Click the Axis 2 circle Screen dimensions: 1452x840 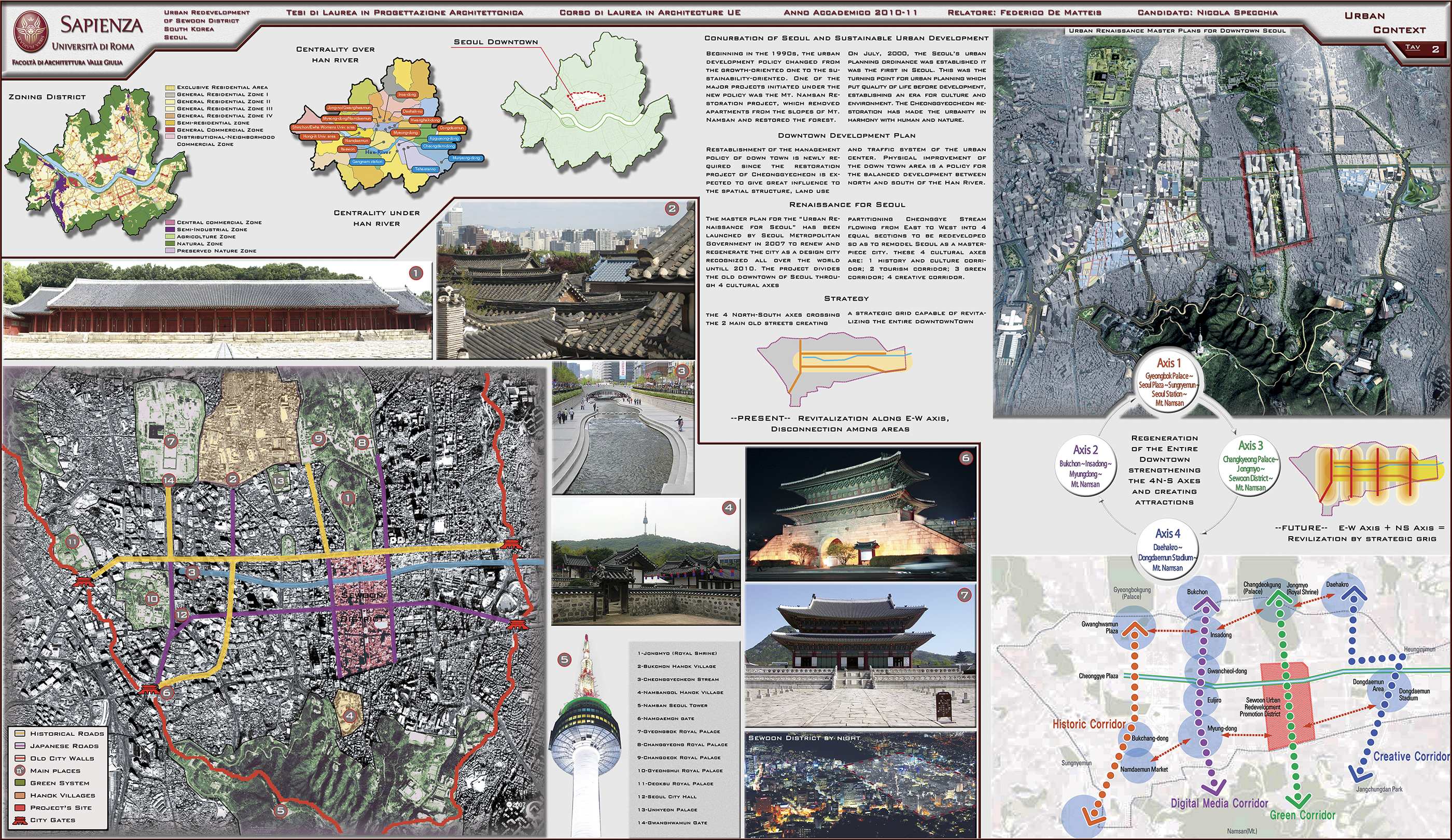pyautogui.click(x=1085, y=466)
